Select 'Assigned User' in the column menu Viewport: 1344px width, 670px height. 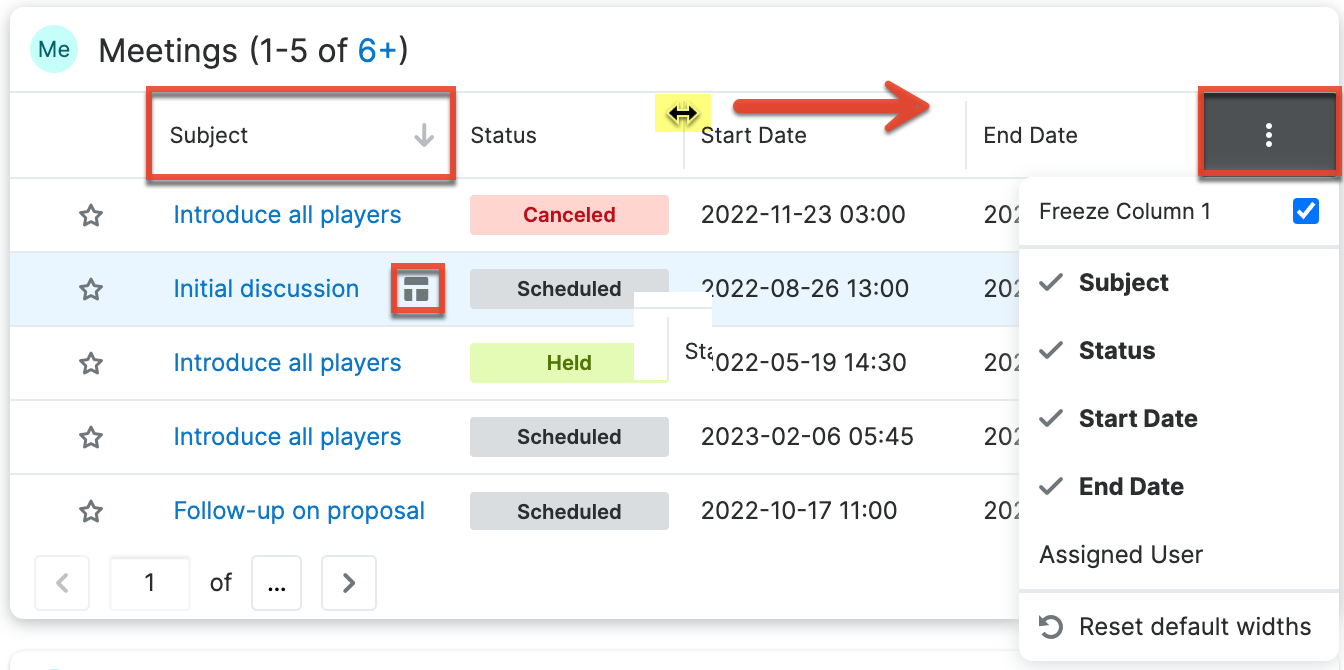click(1120, 554)
